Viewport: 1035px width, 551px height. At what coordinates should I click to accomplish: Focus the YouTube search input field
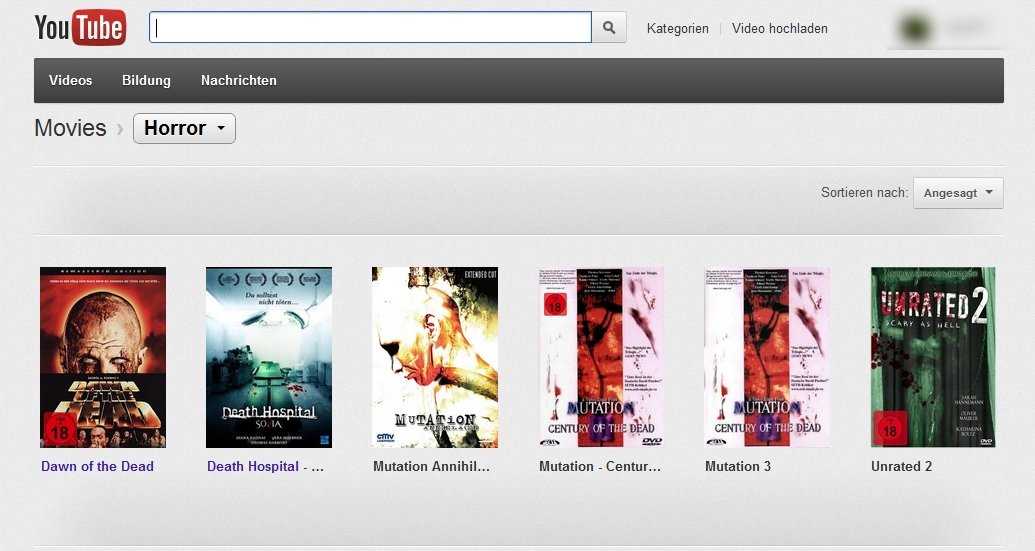(x=370, y=28)
